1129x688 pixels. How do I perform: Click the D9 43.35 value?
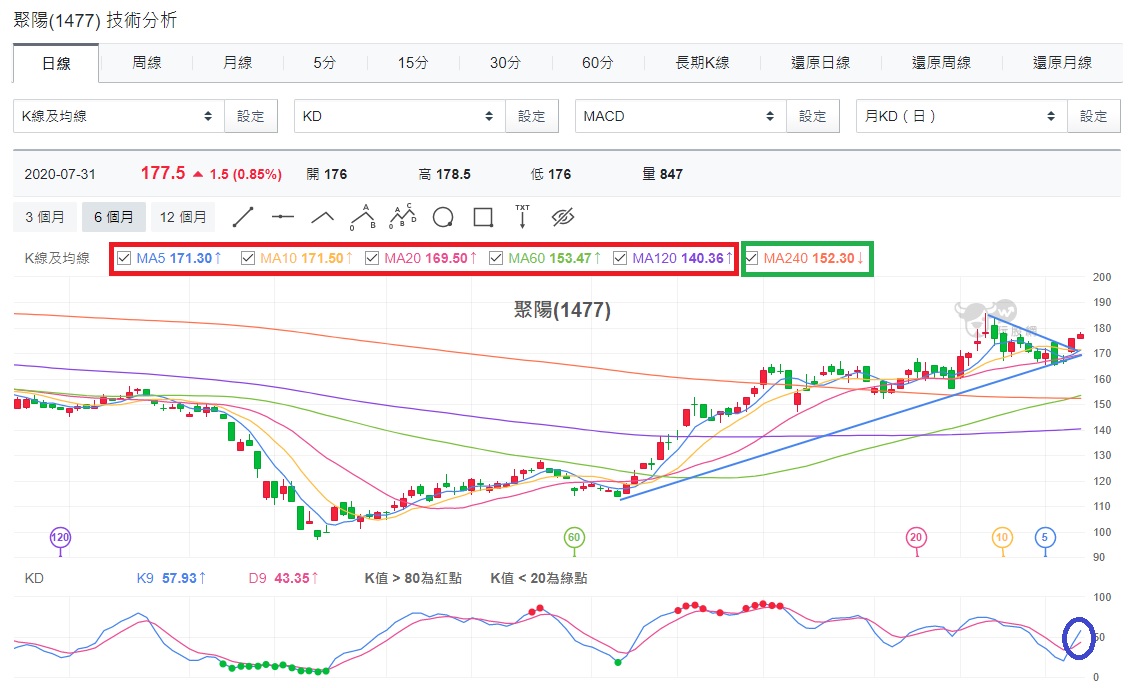tap(284, 578)
